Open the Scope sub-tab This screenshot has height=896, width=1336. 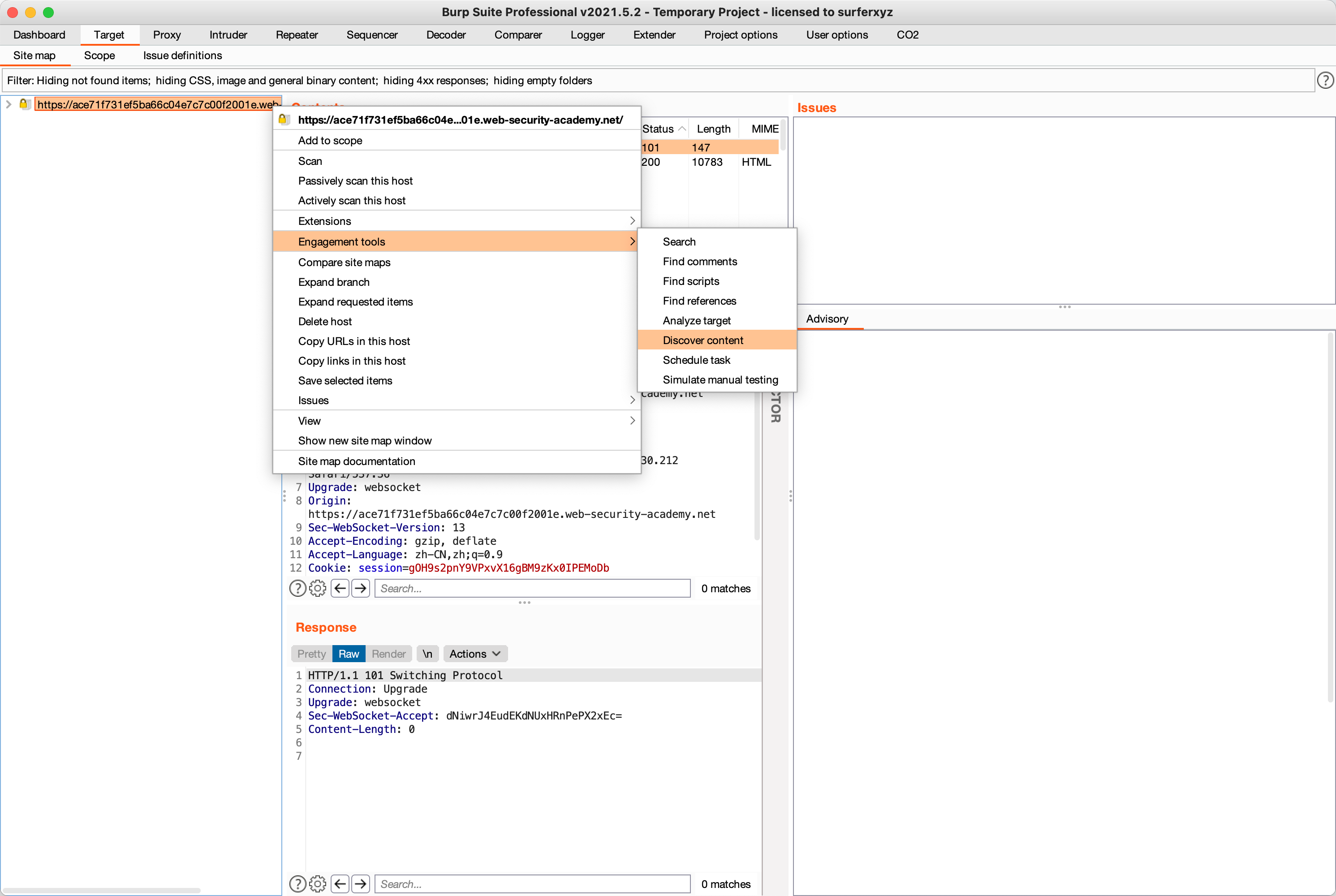(x=99, y=56)
